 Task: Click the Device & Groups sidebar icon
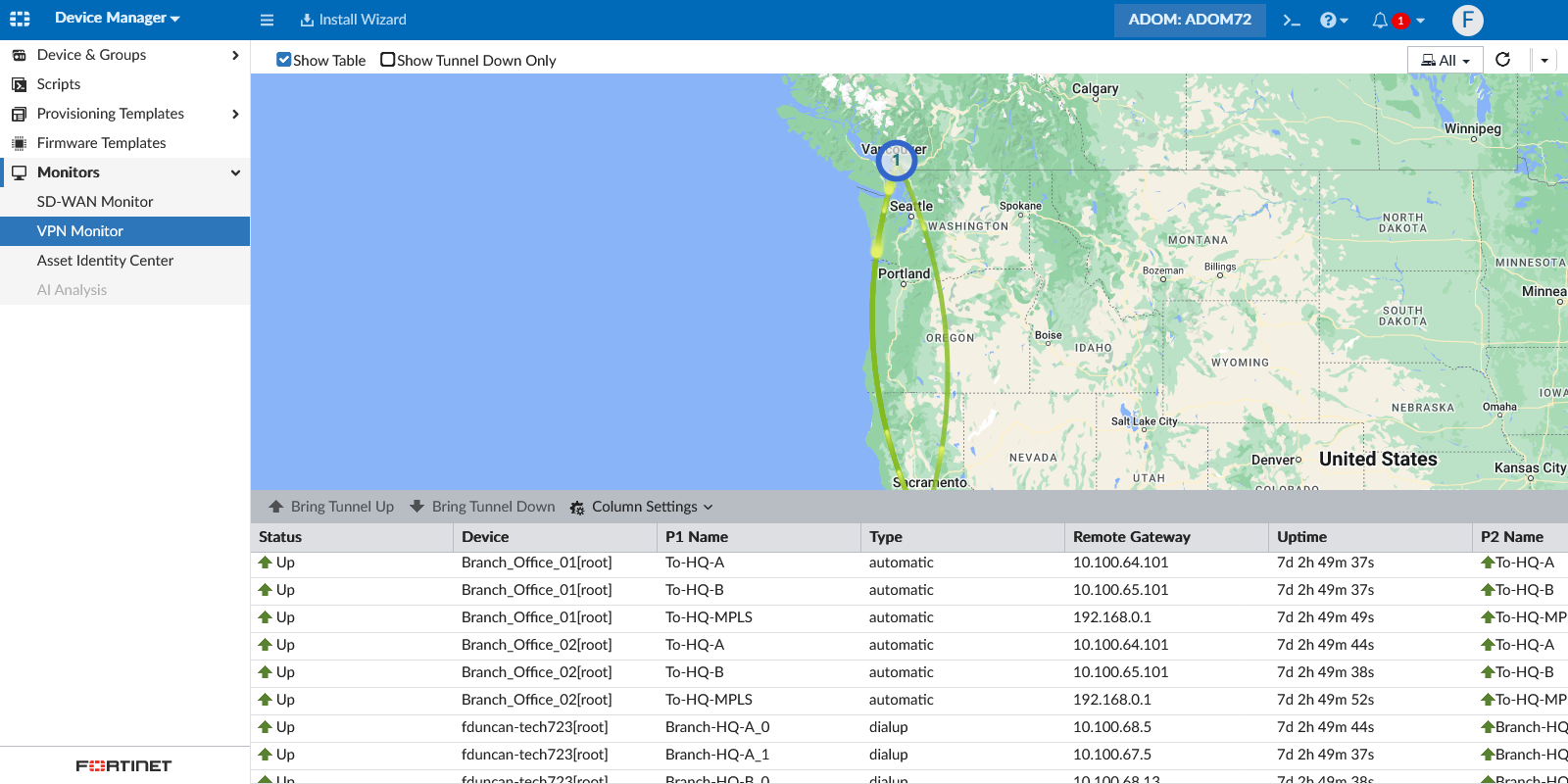19,55
